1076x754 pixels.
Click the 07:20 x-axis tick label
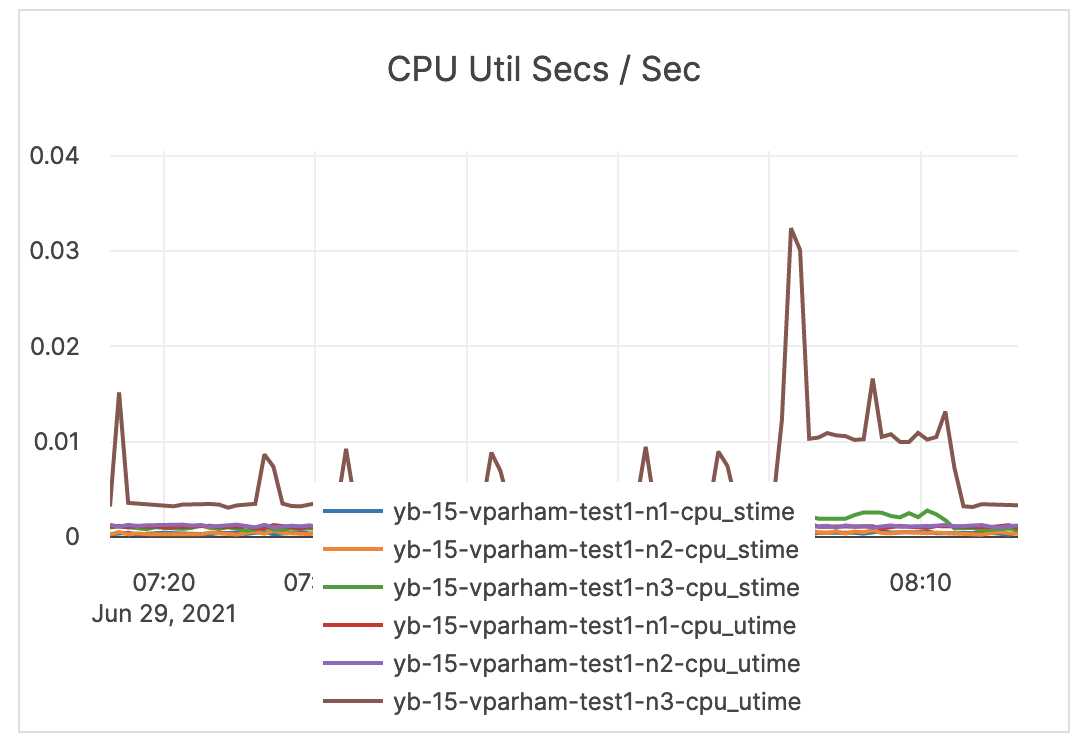164,581
